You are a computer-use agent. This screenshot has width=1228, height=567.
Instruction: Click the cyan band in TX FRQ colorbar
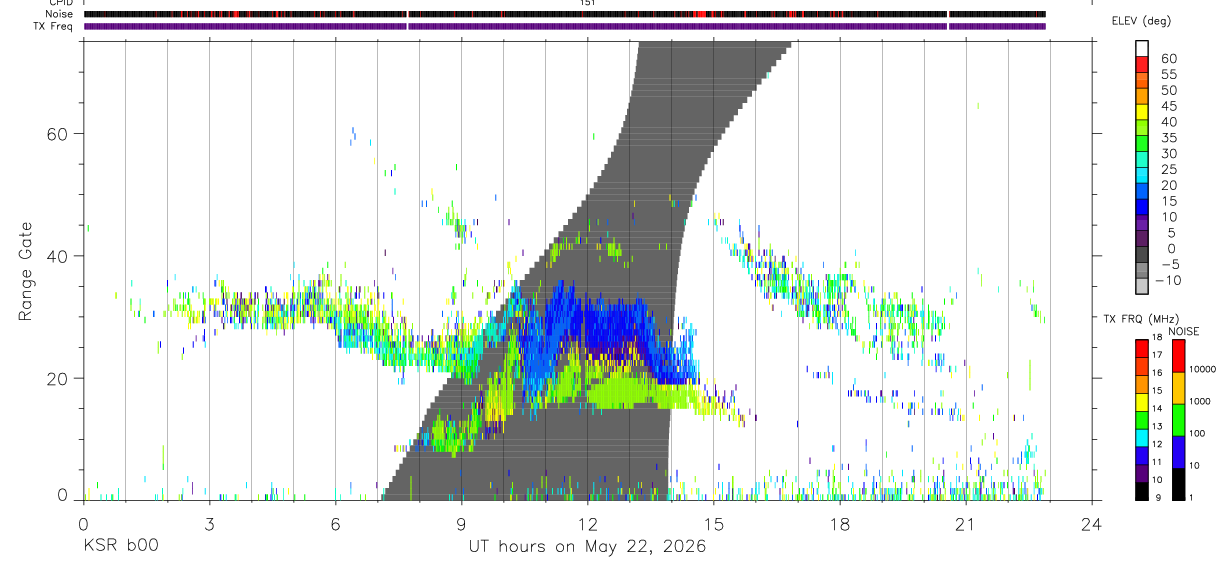coord(1142,438)
